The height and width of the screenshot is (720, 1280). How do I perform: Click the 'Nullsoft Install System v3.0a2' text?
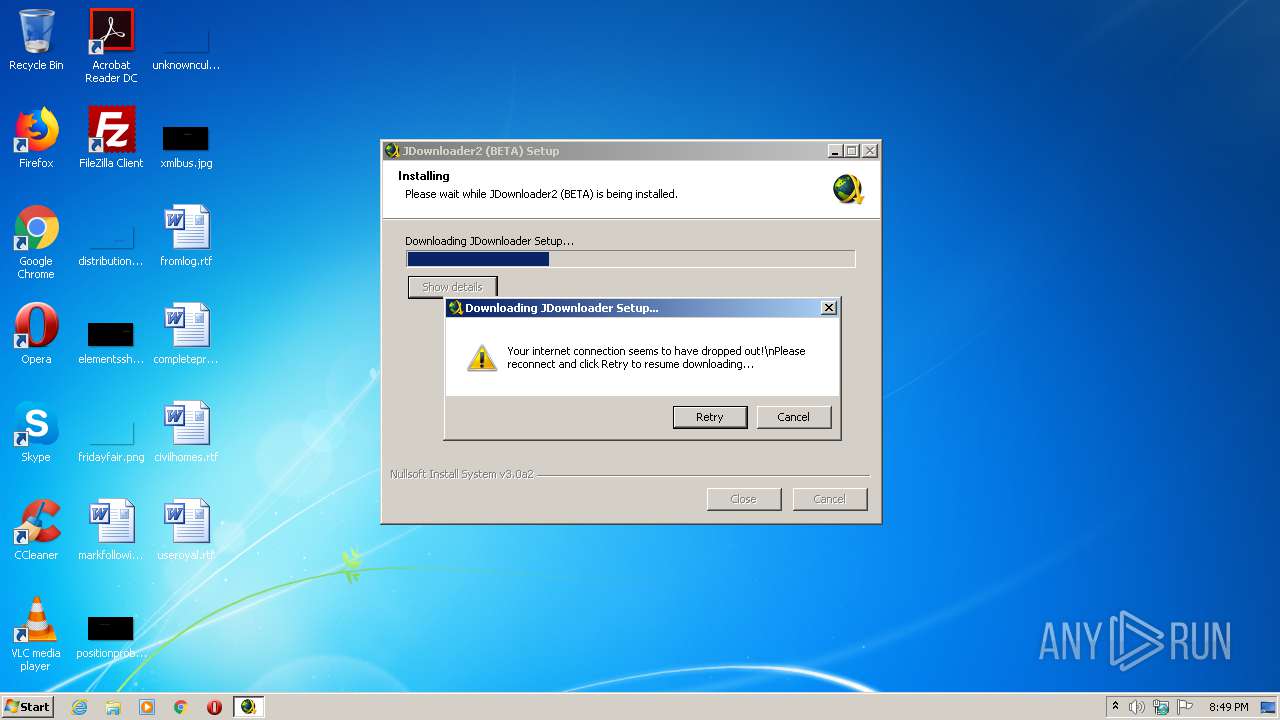click(x=462, y=474)
